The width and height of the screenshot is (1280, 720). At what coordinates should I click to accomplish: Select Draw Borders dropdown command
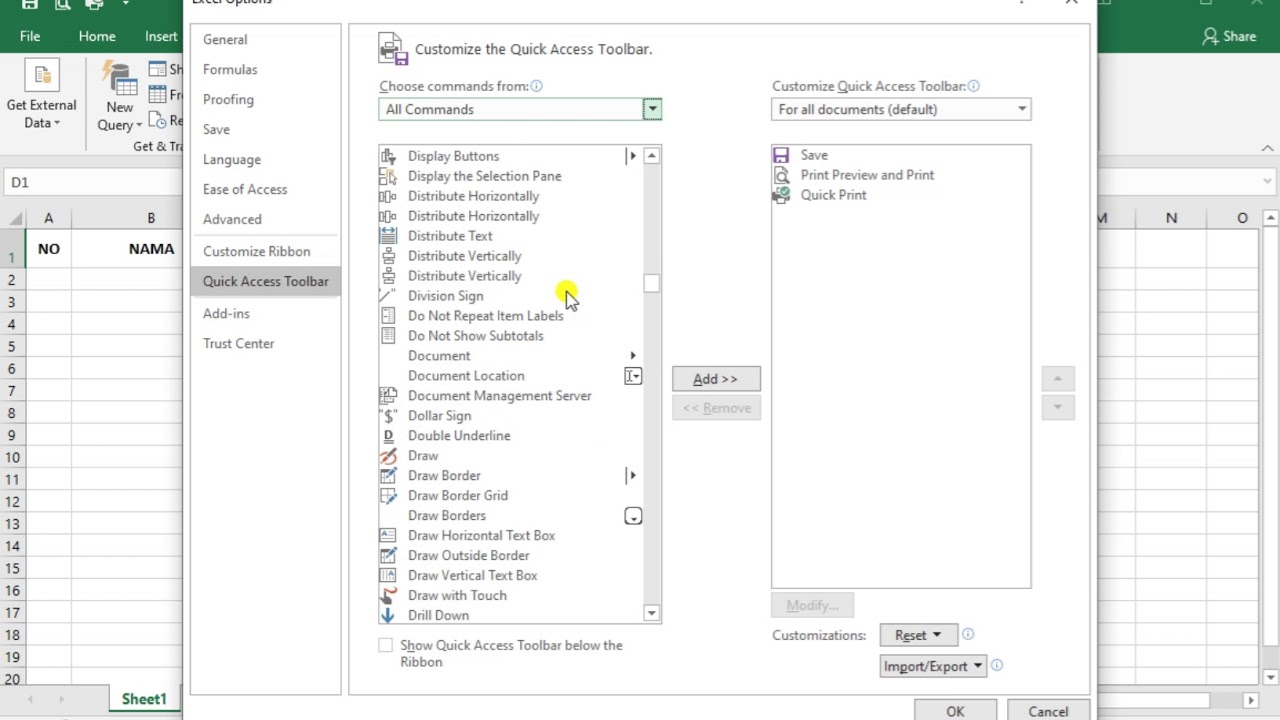click(510, 516)
